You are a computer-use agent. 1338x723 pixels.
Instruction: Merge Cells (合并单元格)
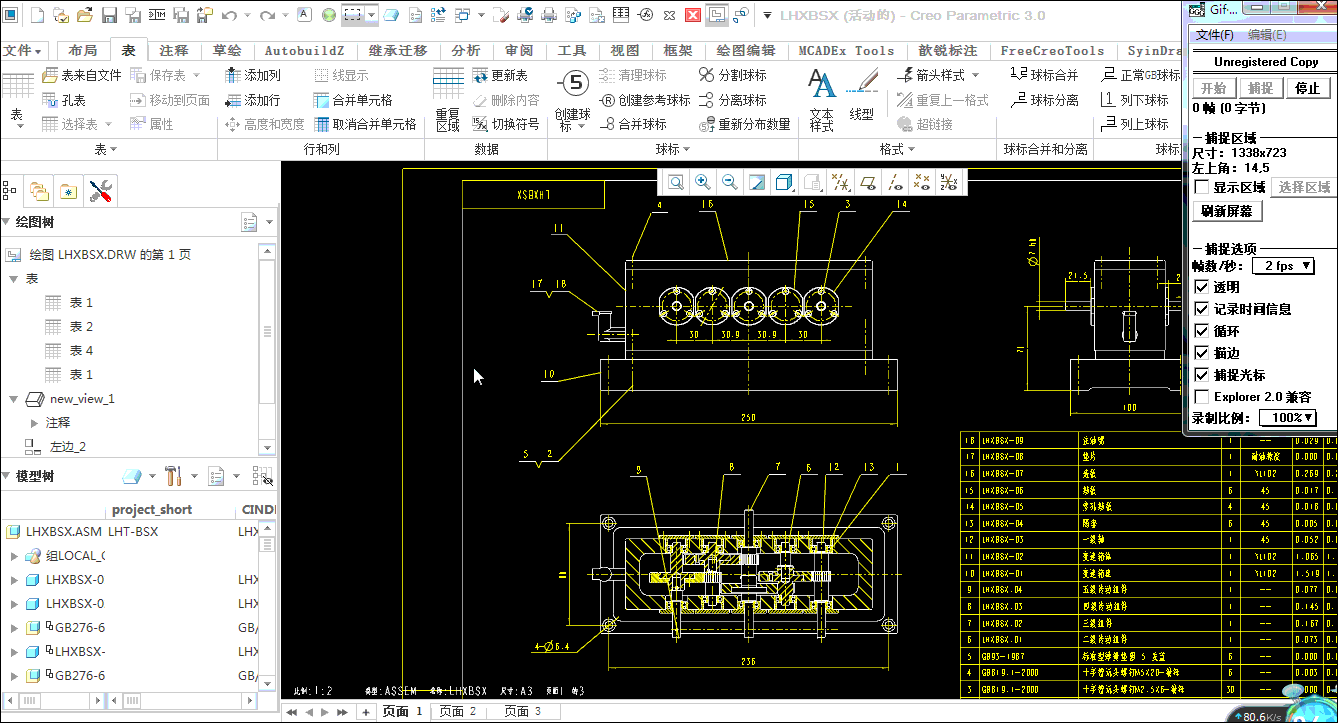tap(353, 100)
